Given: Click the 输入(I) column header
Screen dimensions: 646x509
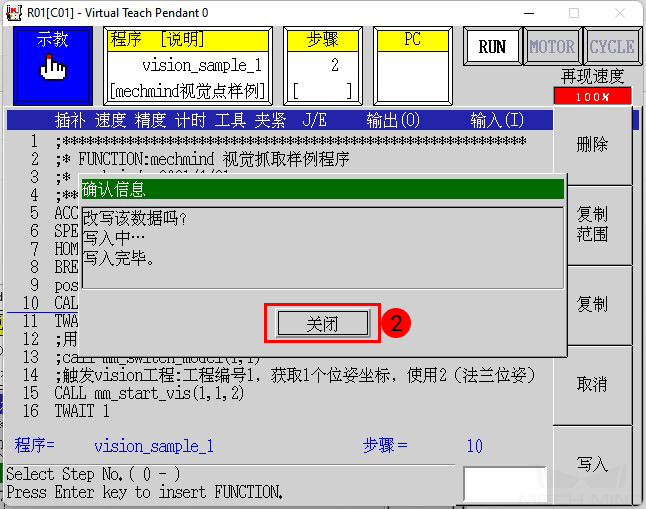Looking at the screenshot, I should tap(497, 120).
